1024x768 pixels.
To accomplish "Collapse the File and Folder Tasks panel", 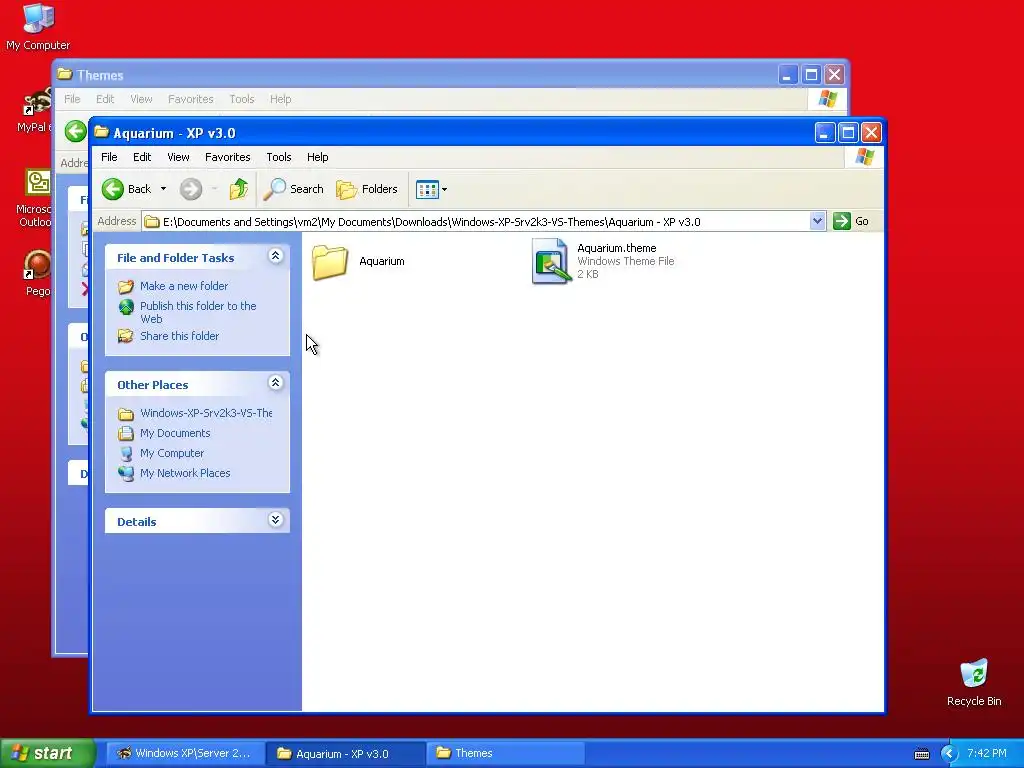I will [x=276, y=256].
